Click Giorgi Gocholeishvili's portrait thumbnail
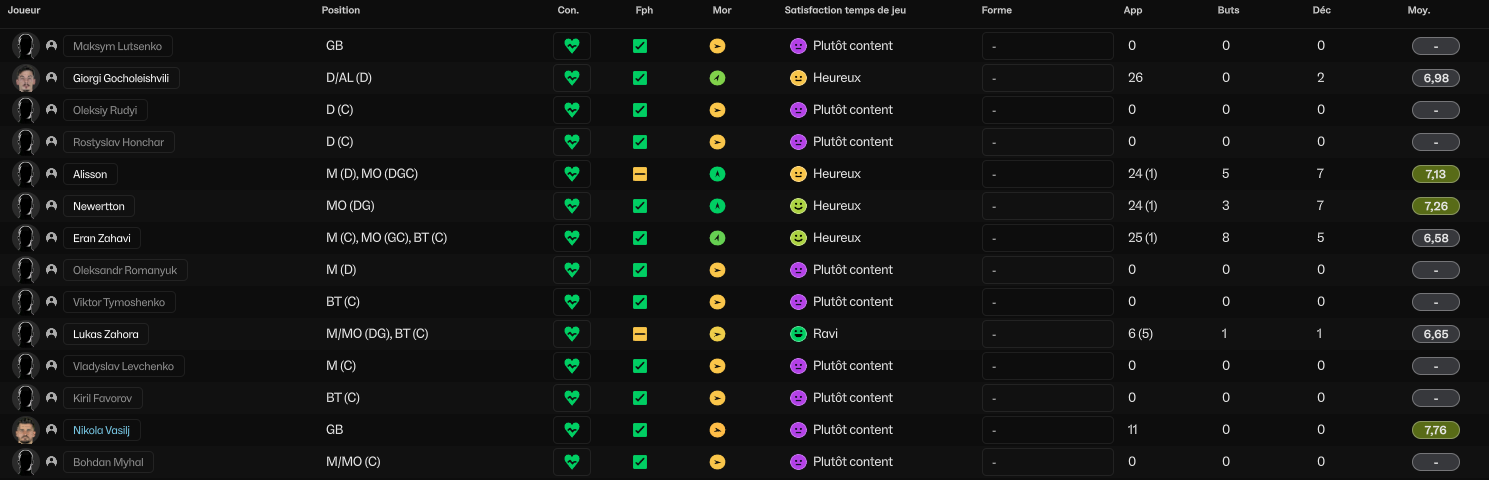 point(26,78)
